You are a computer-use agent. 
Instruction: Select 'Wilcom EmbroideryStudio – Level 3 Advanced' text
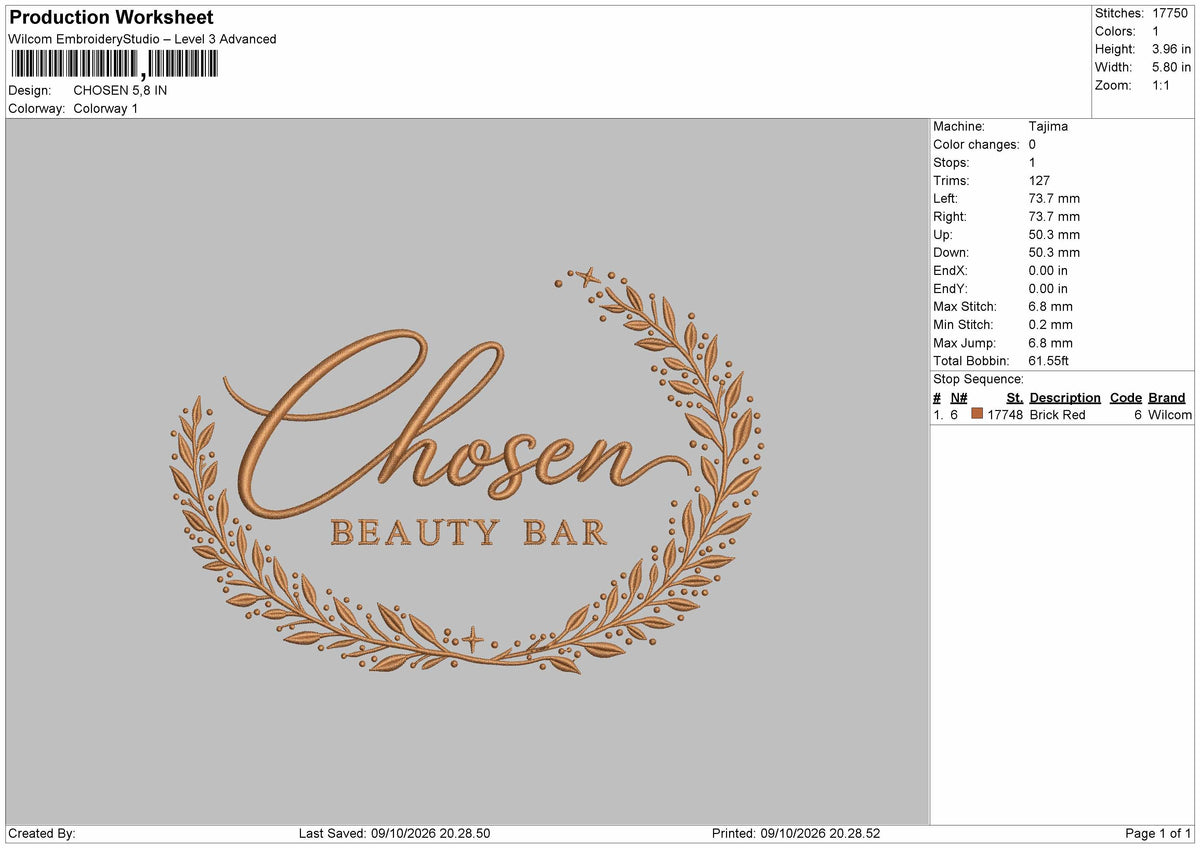(x=142, y=39)
